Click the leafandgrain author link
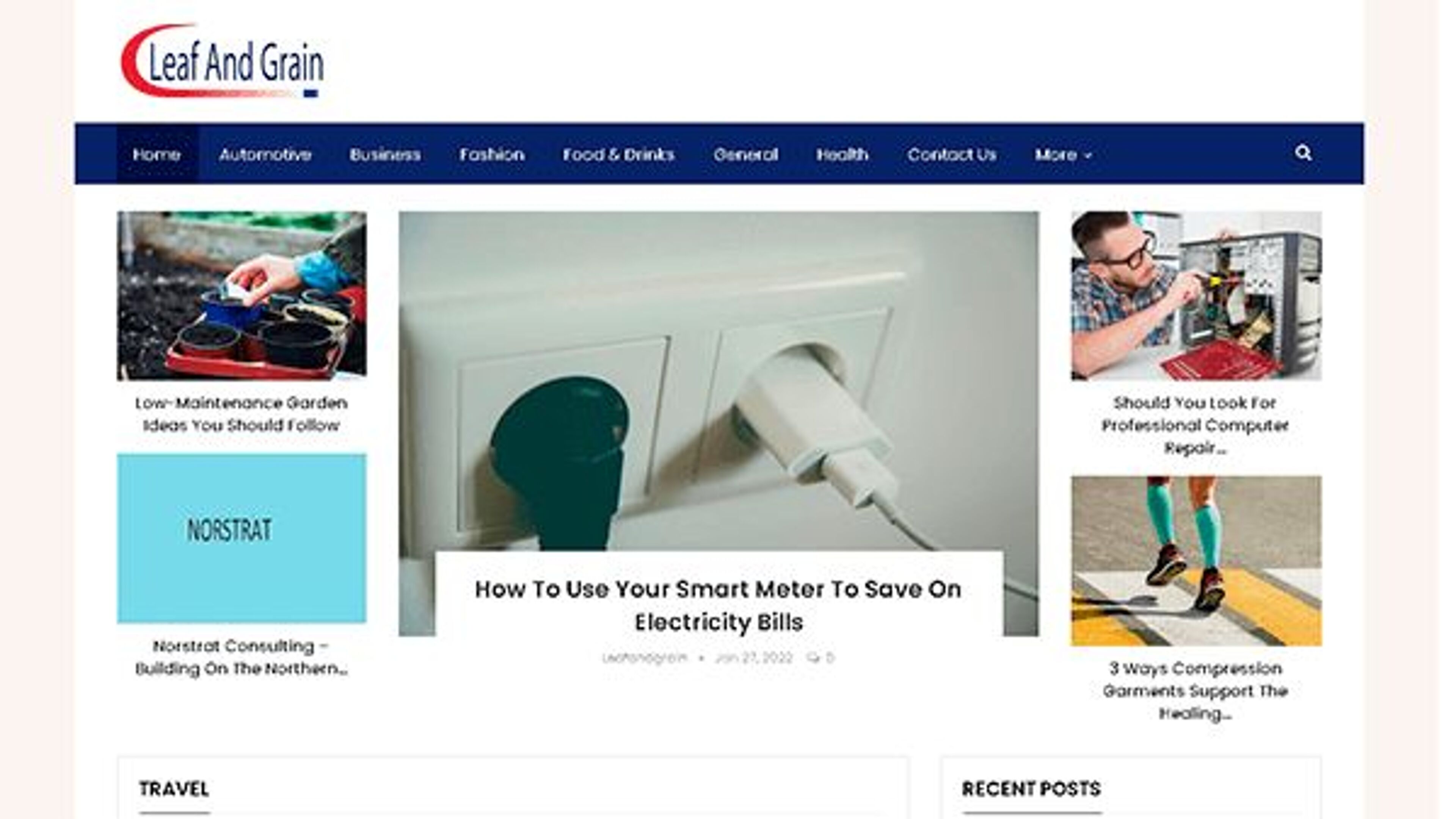 coord(644,658)
